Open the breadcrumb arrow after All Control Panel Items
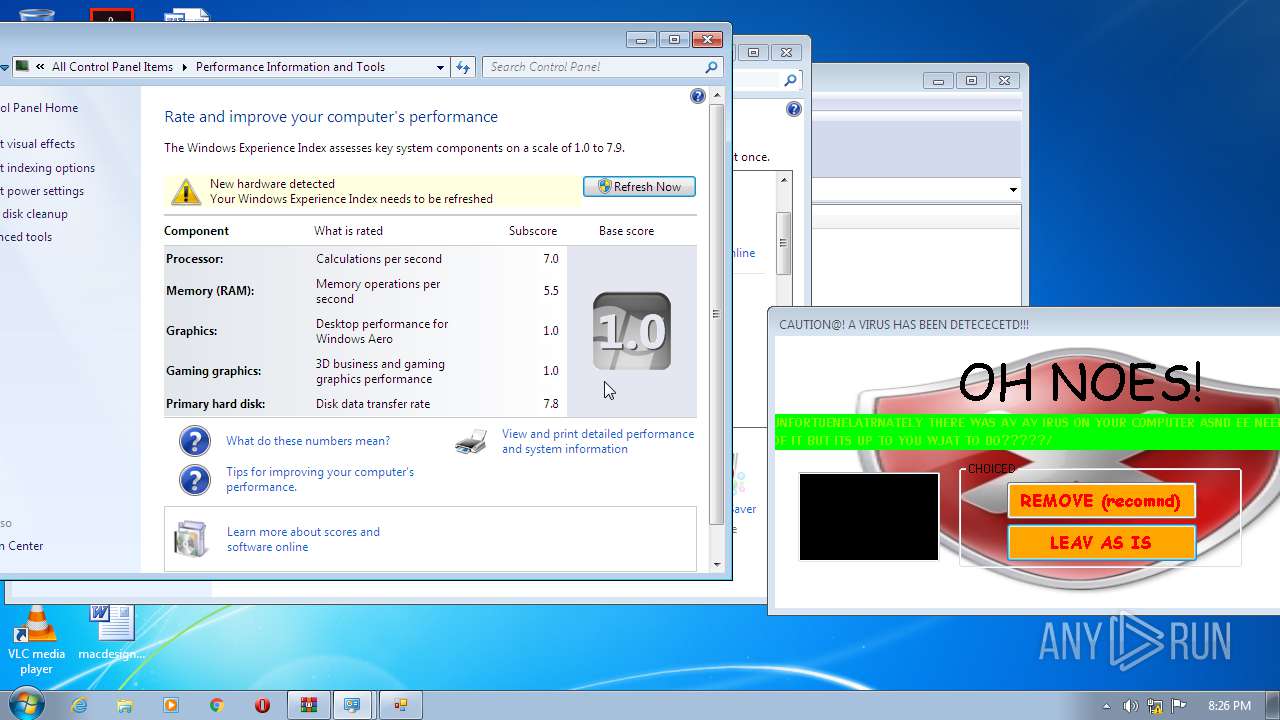The height and width of the screenshot is (720, 1280). pos(184,67)
